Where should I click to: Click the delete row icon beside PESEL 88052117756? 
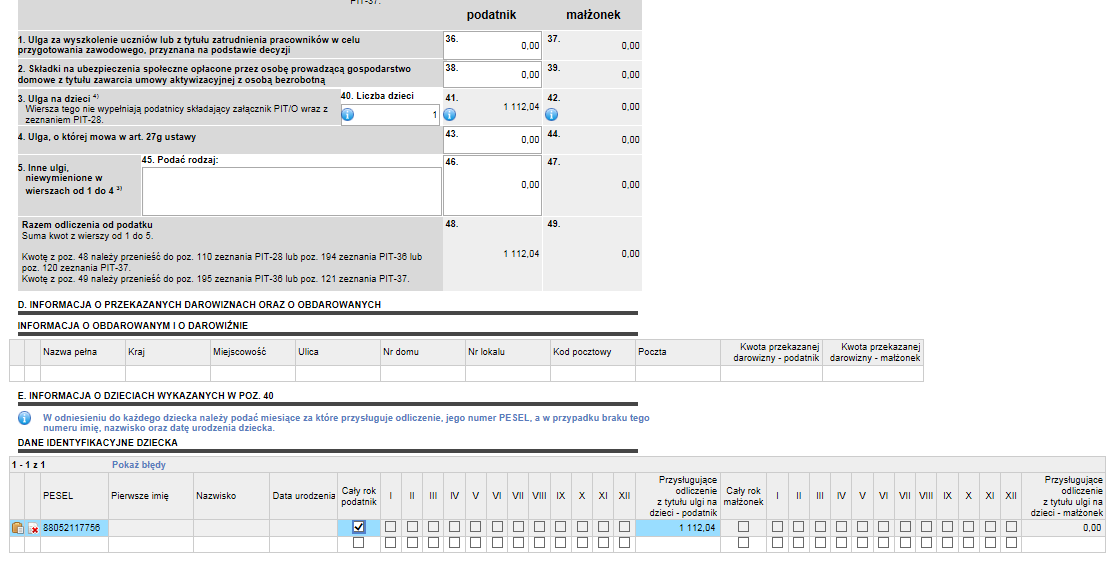pyautogui.click(x=33, y=528)
